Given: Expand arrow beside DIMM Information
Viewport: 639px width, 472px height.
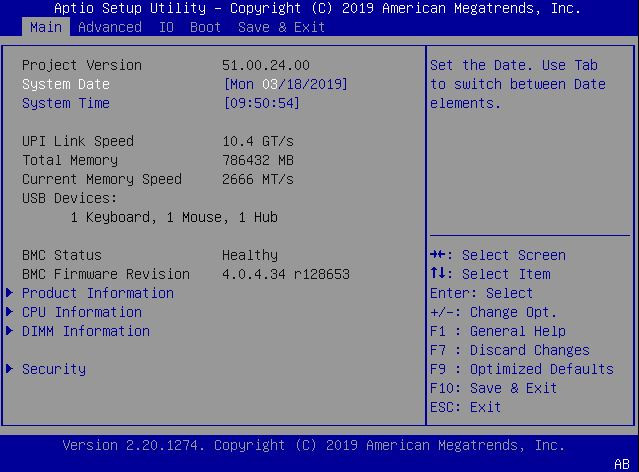Looking at the screenshot, I should click(x=10, y=330).
